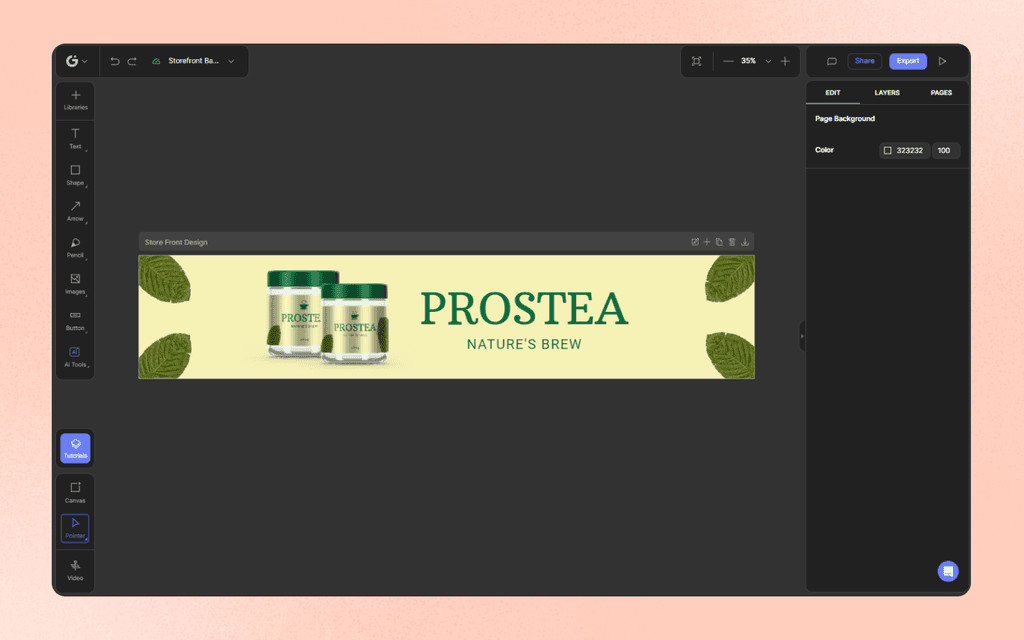Open the Arrow tool
The width and height of the screenshot is (1024, 640).
coord(75,211)
